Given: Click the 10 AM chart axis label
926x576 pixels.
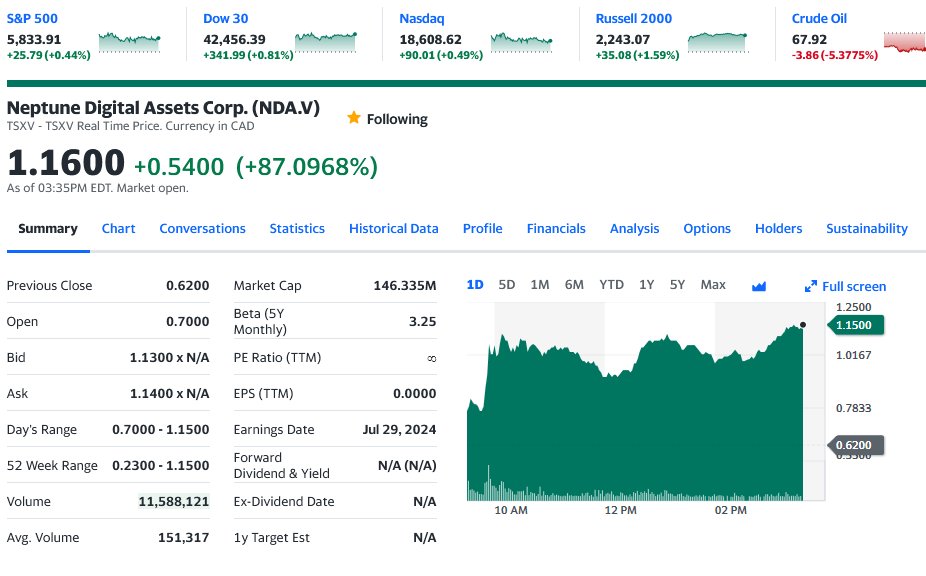Looking at the screenshot, I should 511,510.
